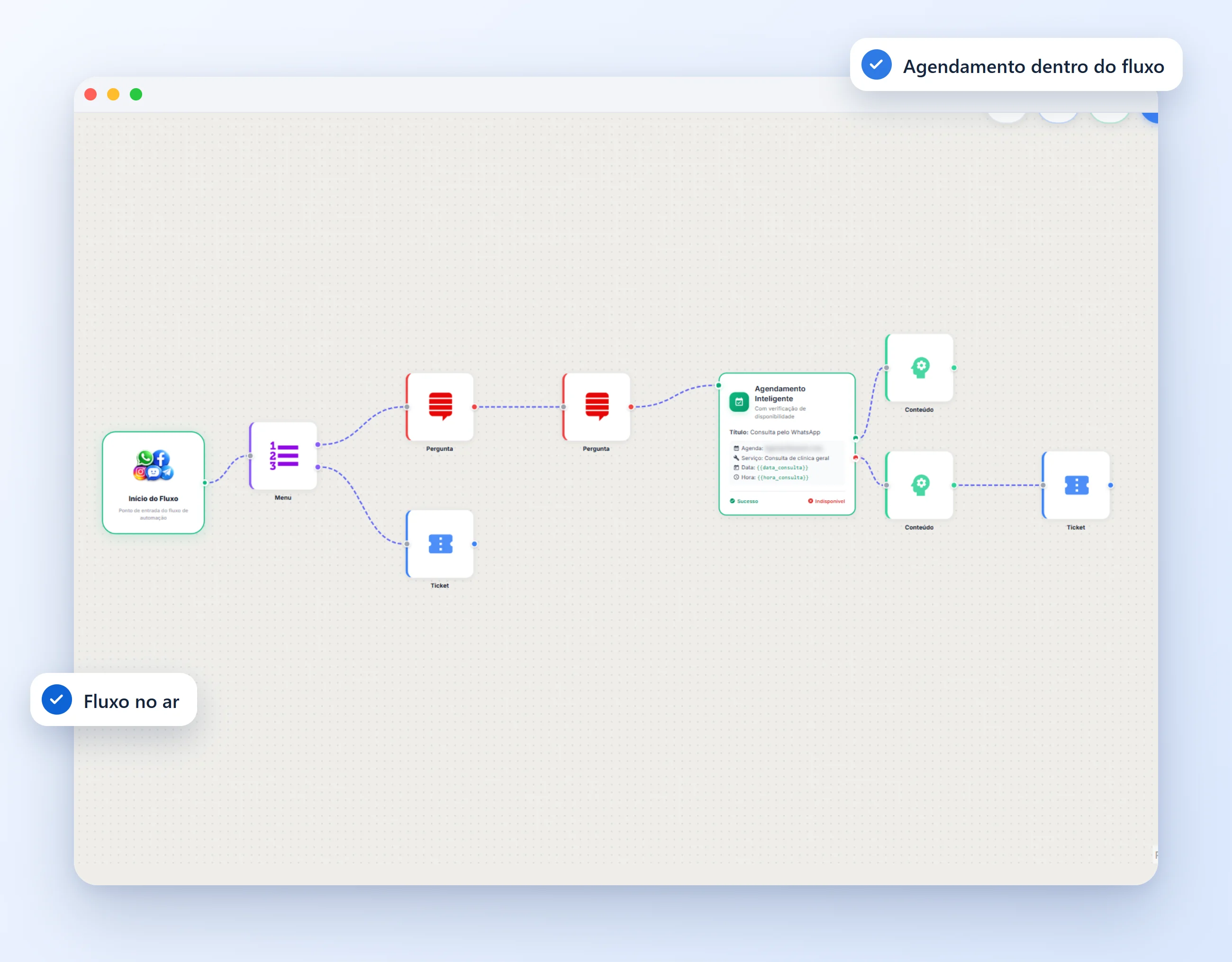Click the gray input handle of the Menu node
This screenshot has height=962, width=1232.
coord(250,456)
